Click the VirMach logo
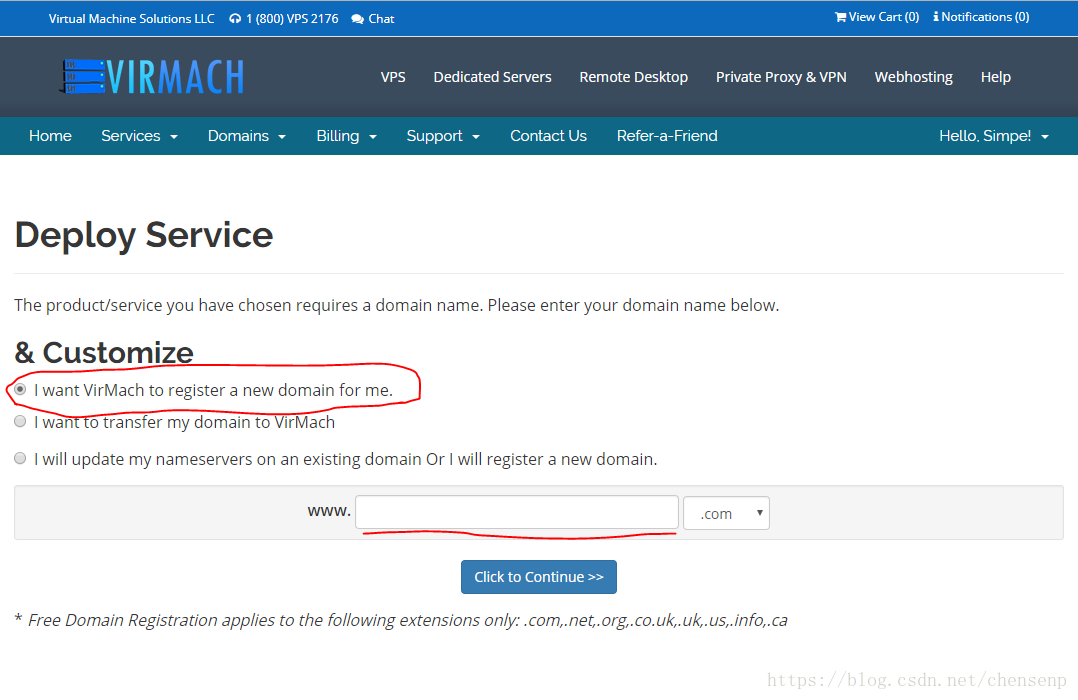 pos(152,76)
